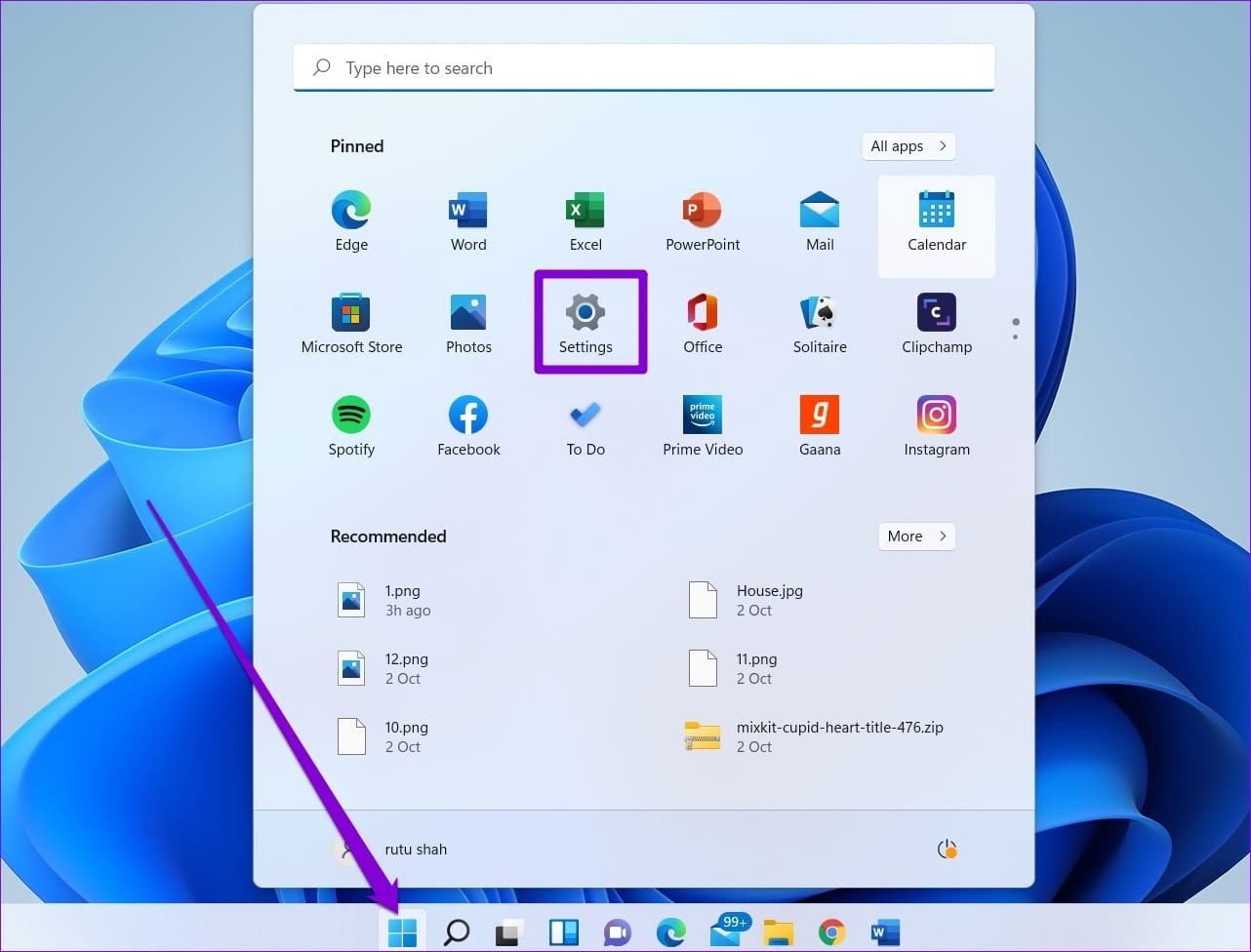Image resolution: width=1251 pixels, height=952 pixels.
Task: Expand the All apps list
Action: 908,146
